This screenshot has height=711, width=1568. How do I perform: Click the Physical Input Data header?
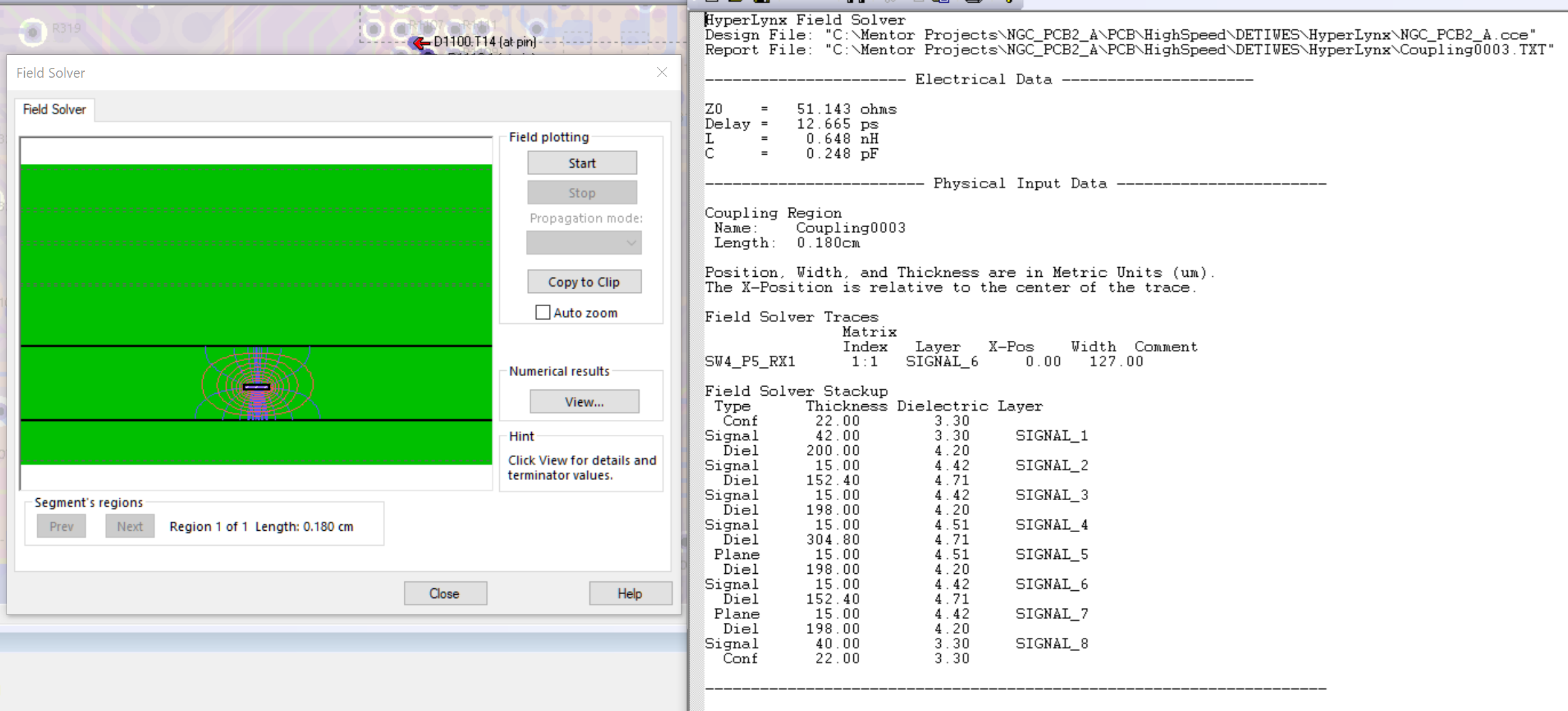click(1020, 183)
